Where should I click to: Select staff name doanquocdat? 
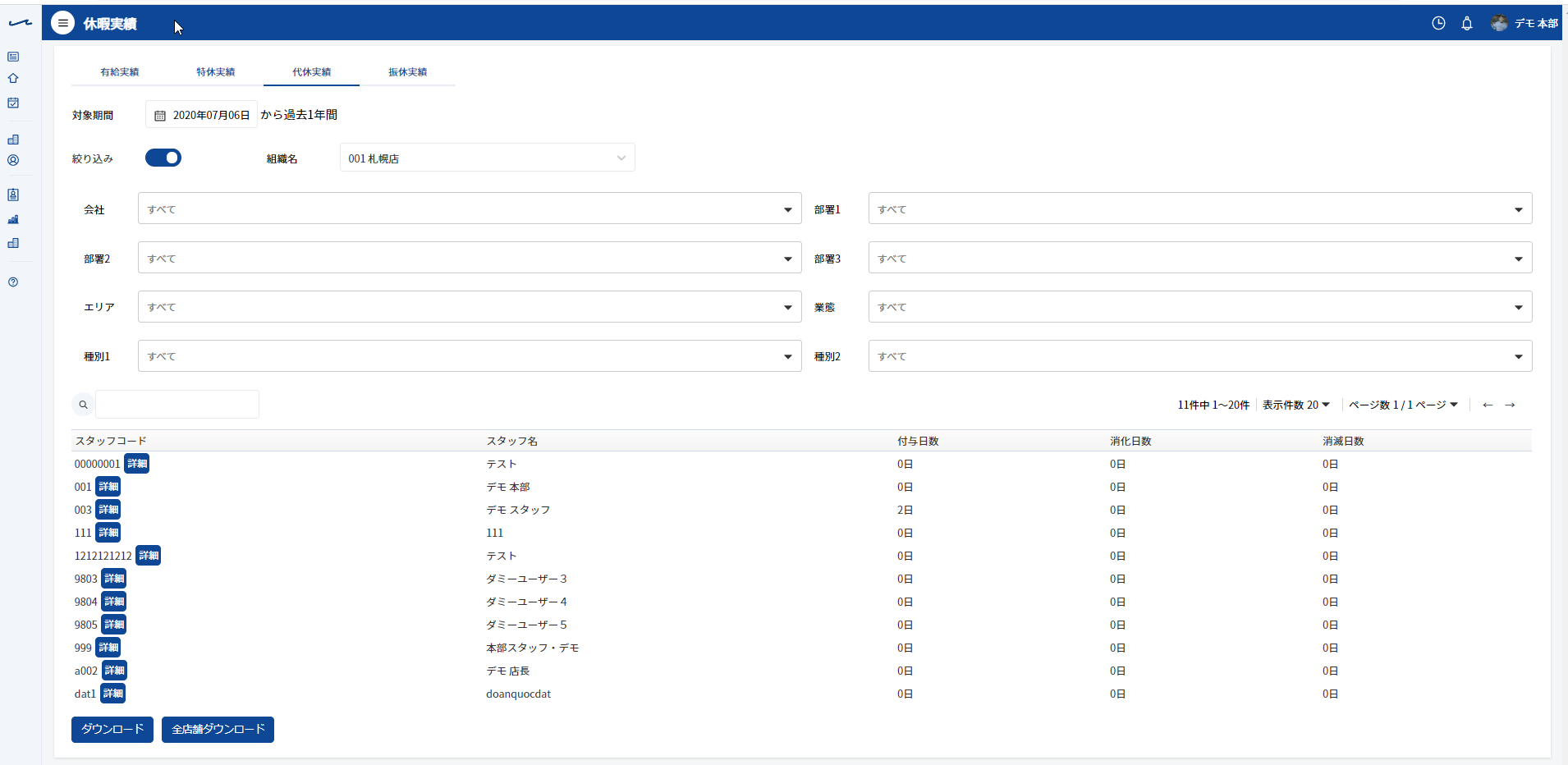(x=518, y=694)
